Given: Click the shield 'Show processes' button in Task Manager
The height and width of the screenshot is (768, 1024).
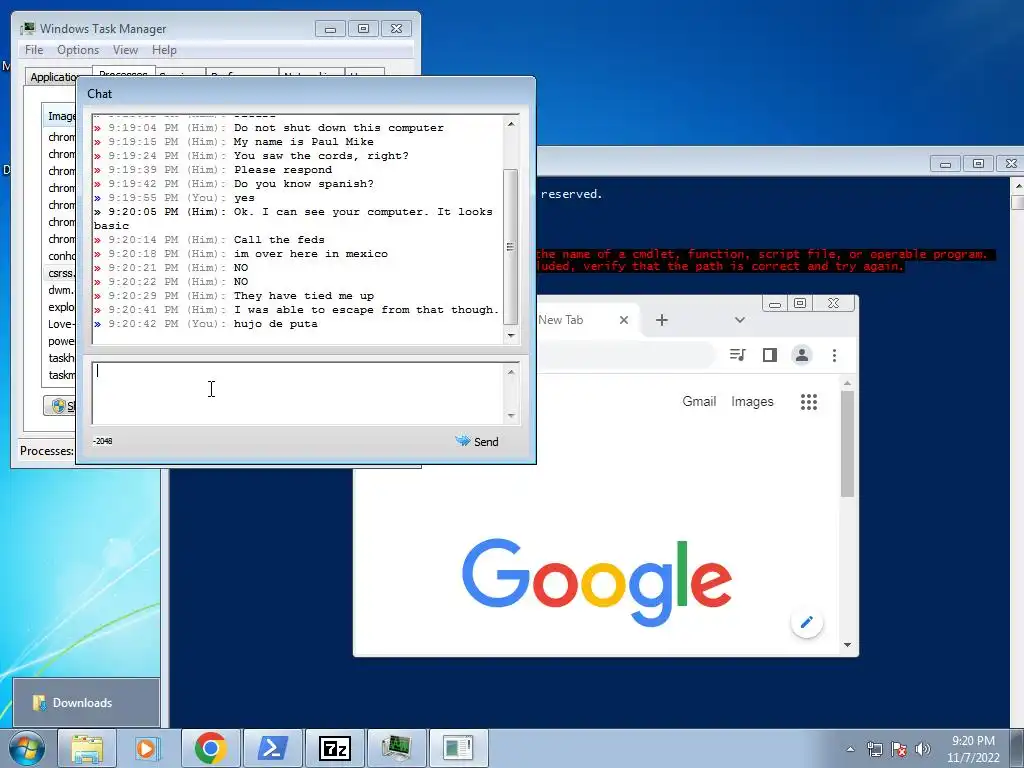Looking at the screenshot, I should point(60,406).
